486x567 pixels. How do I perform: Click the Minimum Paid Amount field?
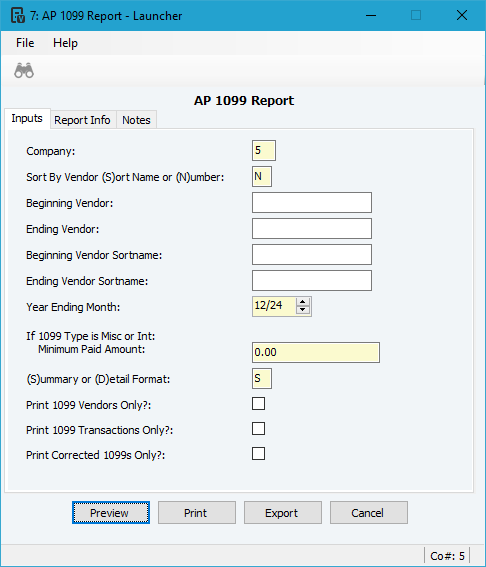click(316, 352)
